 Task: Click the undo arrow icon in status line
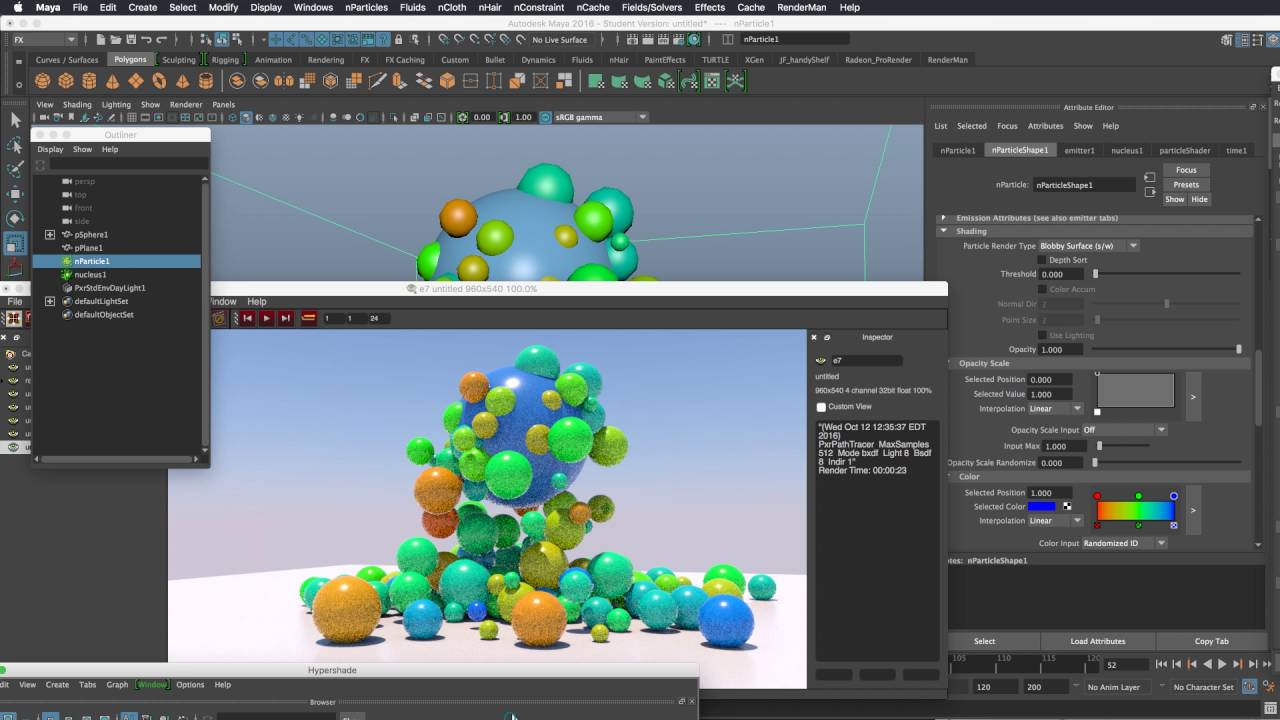[147, 40]
